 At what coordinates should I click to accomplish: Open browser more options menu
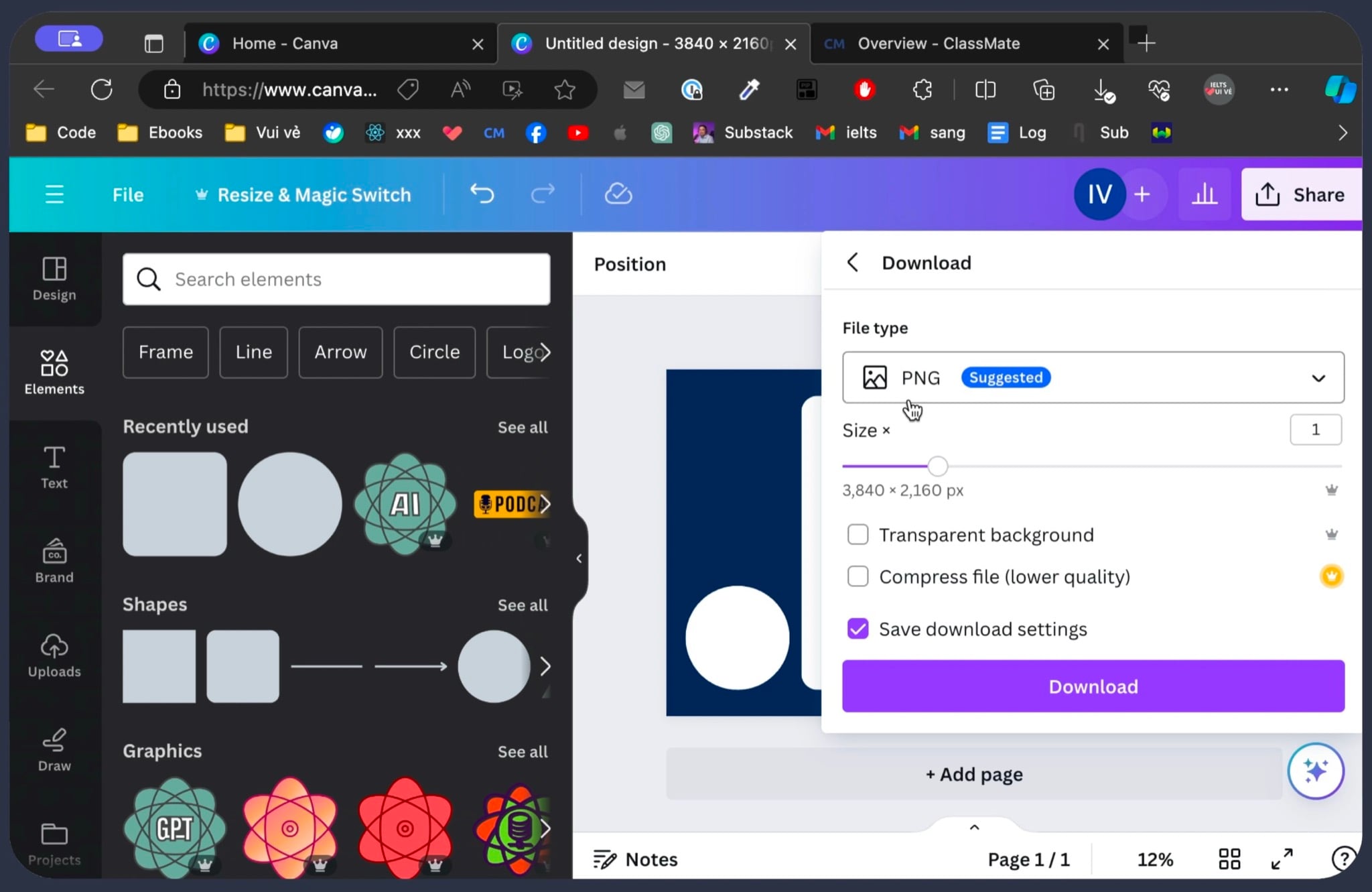click(1279, 89)
